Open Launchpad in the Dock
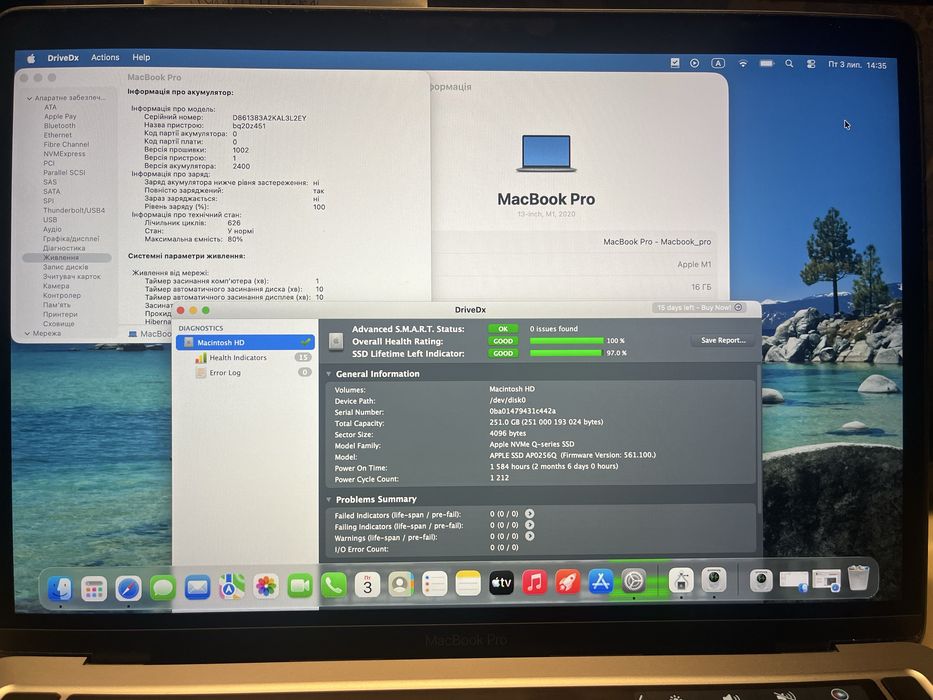This screenshot has width=933, height=700. (x=94, y=589)
